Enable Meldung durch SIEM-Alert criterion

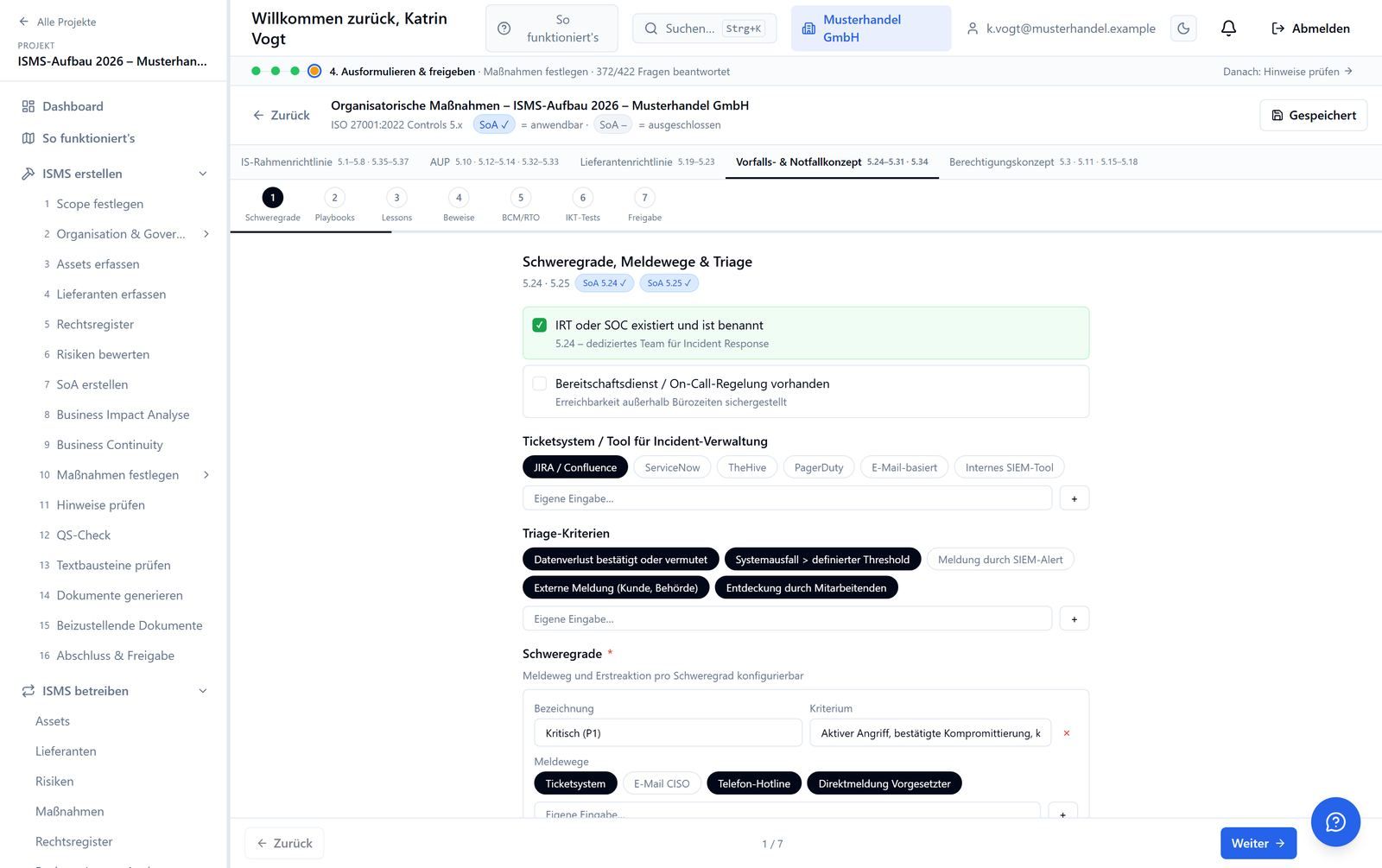[1000, 560]
